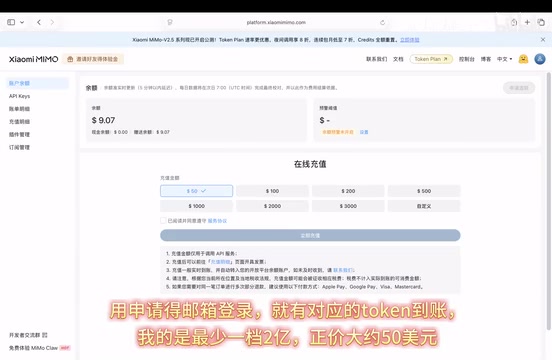552x360 pixels.
Task: Toggle the Safari sidebar icon
Action: click(11, 22)
